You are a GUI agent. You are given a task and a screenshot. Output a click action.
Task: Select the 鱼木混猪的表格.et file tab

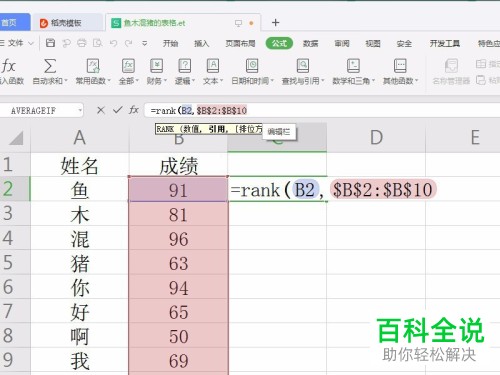click(x=183, y=23)
